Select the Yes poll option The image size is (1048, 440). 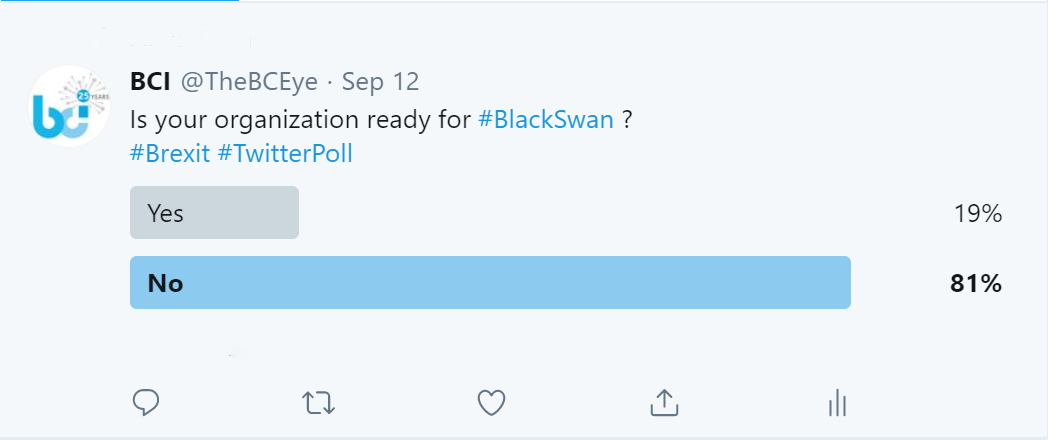[x=214, y=213]
